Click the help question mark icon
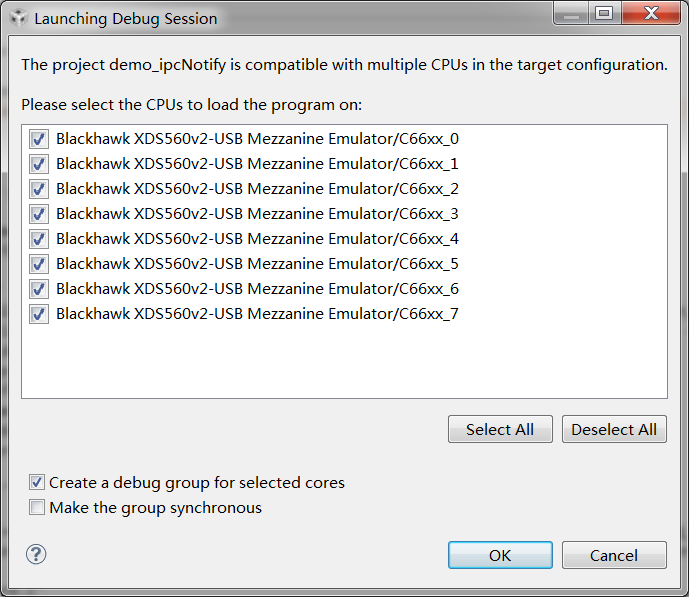This screenshot has height=597, width=689. pos(36,554)
